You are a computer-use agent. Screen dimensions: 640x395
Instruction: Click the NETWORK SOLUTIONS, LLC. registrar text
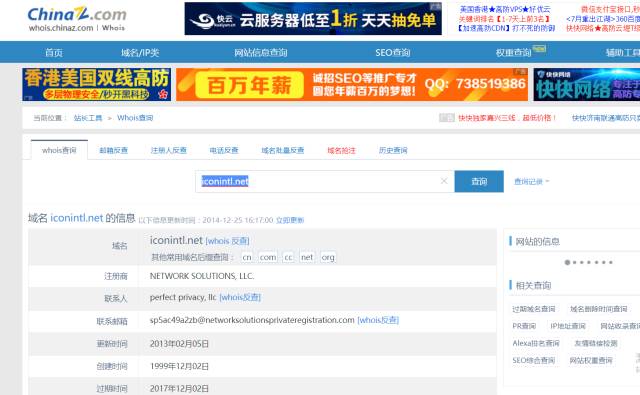click(x=202, y=276)
